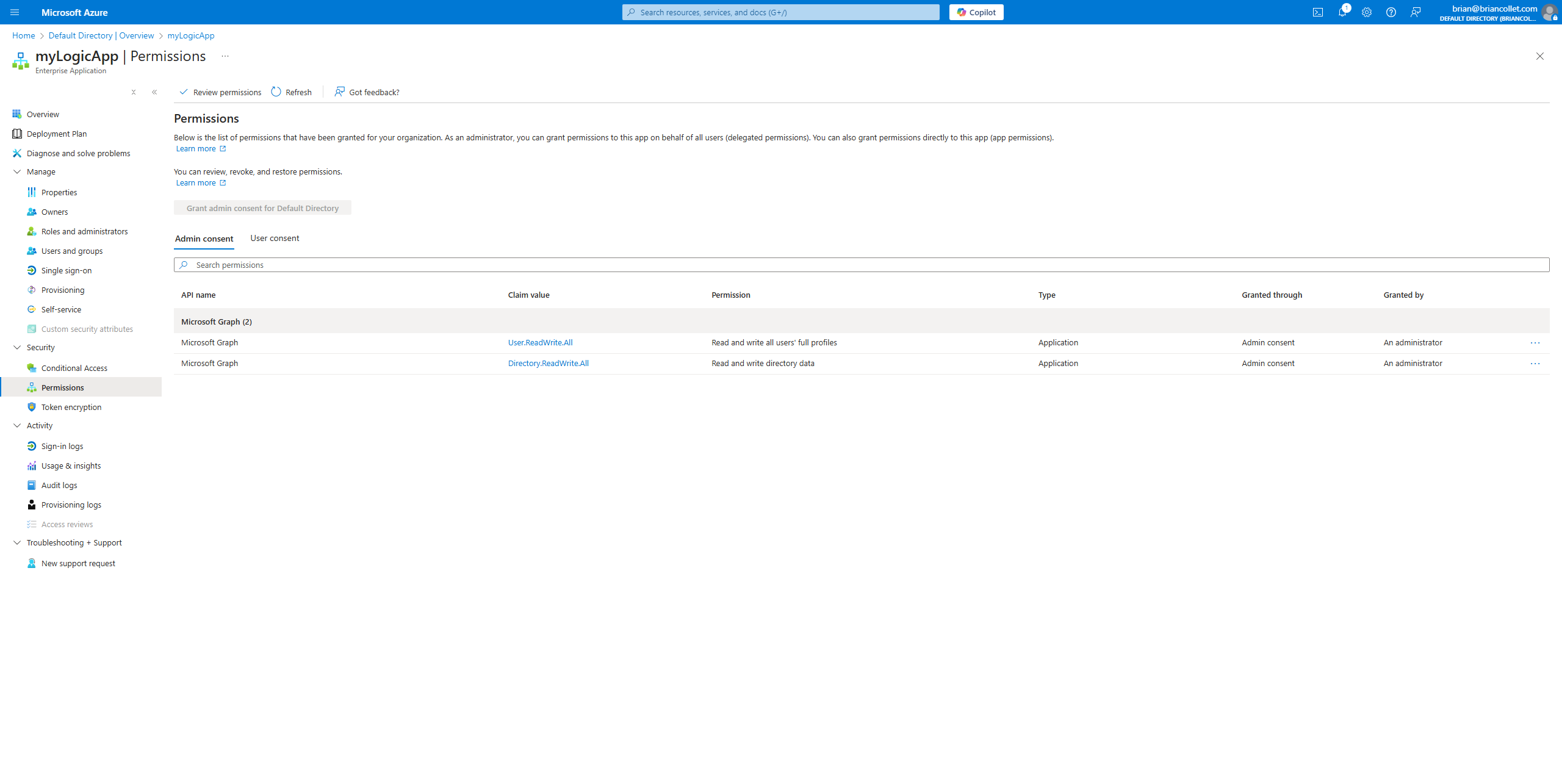The width and height of the screenshot is (1562, 784).
Task: Click the Copilot button
Action: pos(976,12)
